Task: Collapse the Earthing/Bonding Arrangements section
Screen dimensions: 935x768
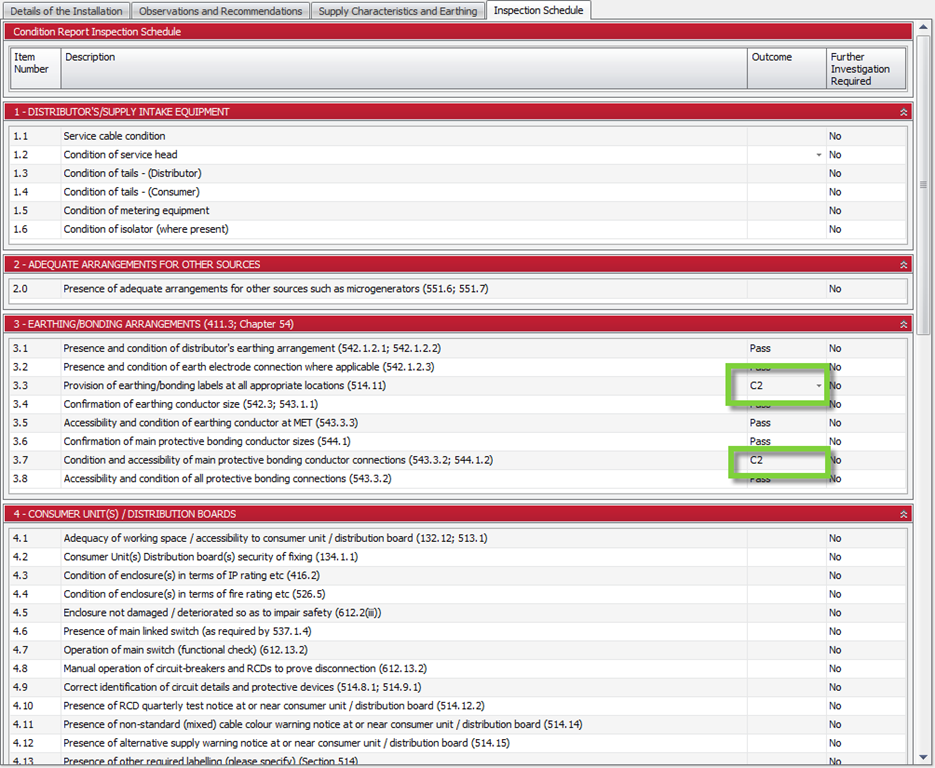Action: 904,324
